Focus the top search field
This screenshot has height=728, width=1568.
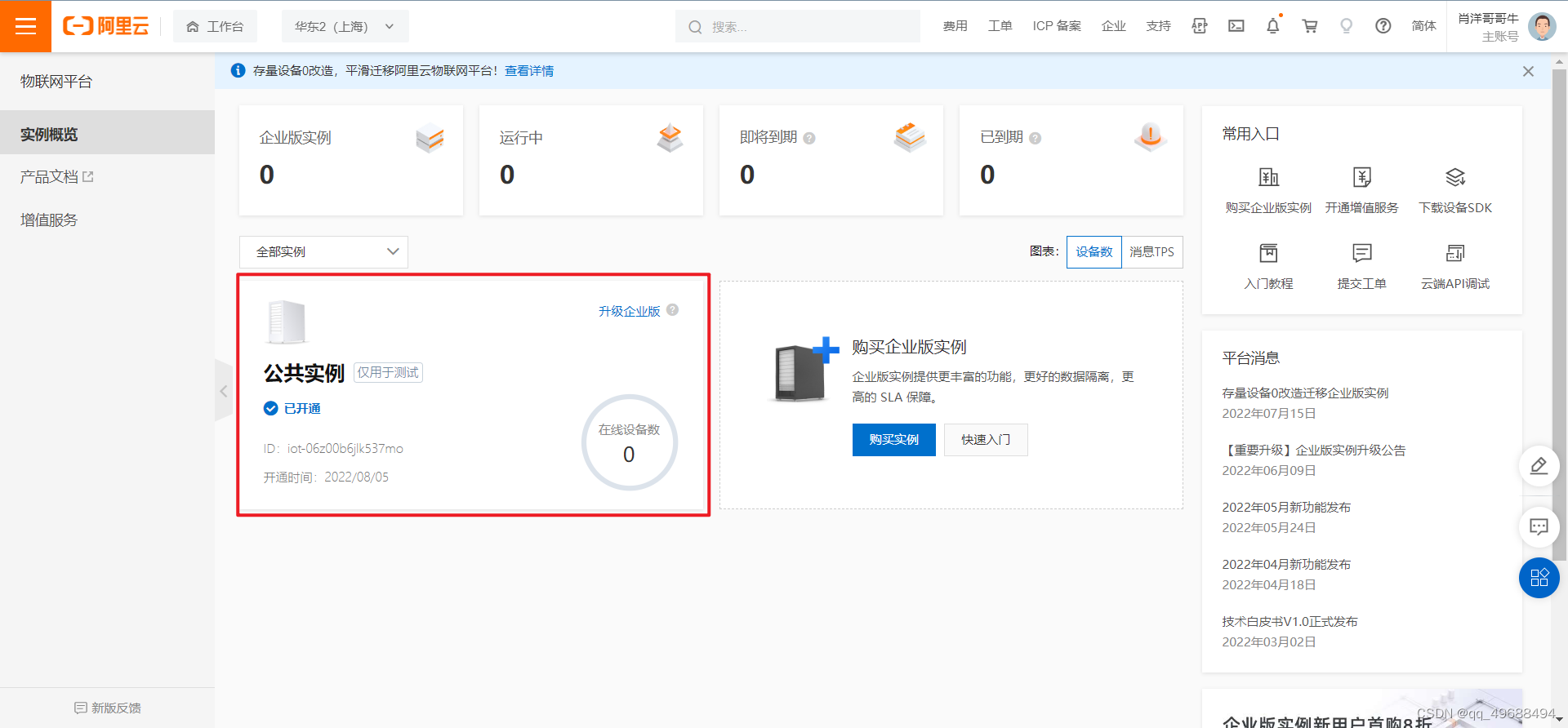pos(798,26)
